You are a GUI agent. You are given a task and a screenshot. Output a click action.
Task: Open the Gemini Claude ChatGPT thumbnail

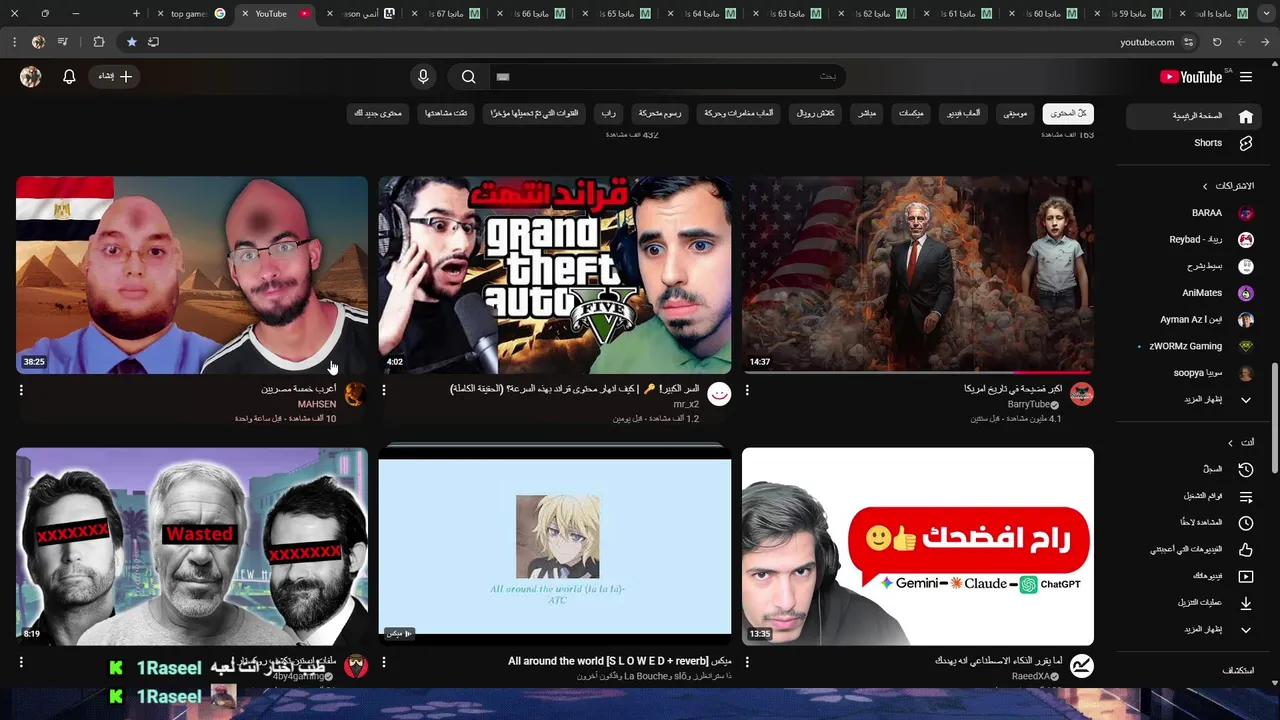point(917,546)
